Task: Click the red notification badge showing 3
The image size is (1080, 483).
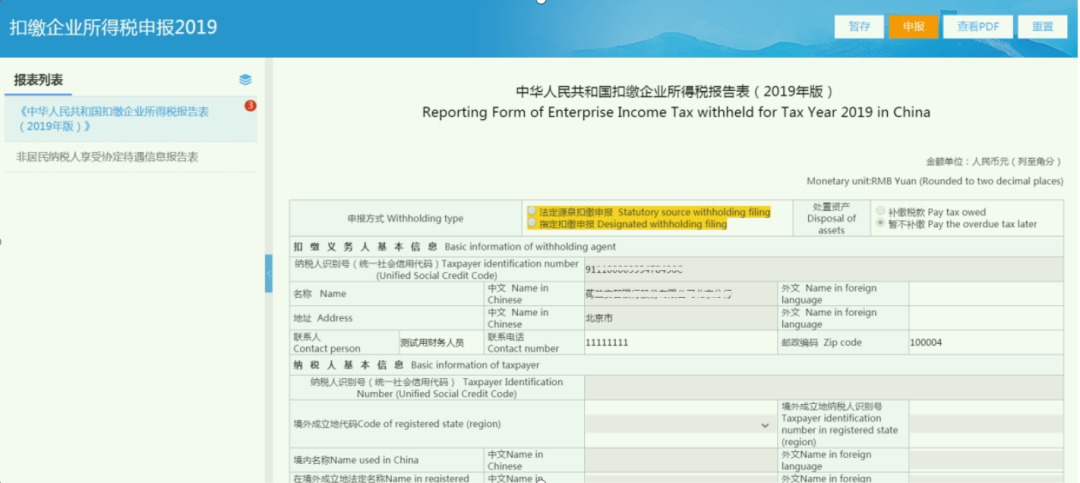Action: [x=250, y=106]
